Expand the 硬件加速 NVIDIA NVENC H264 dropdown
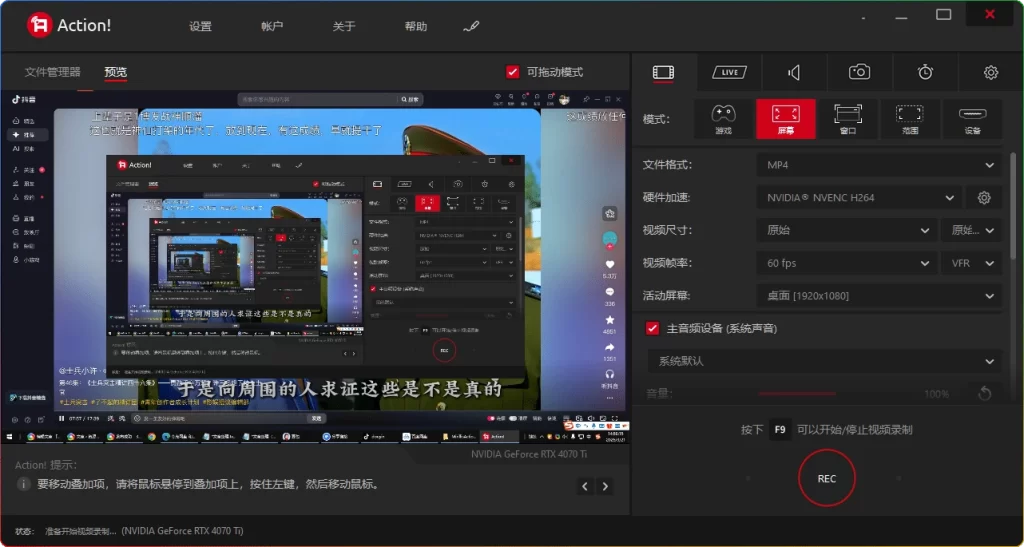The height and width of the screenshot is (547, 1024). 859,198
